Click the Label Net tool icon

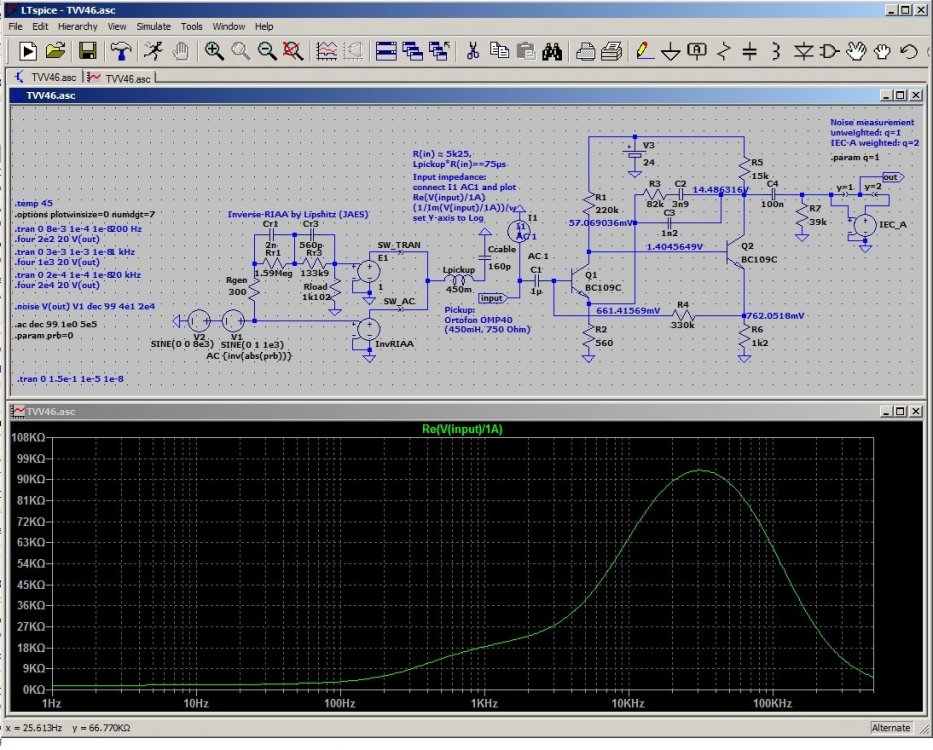(697, 50)
